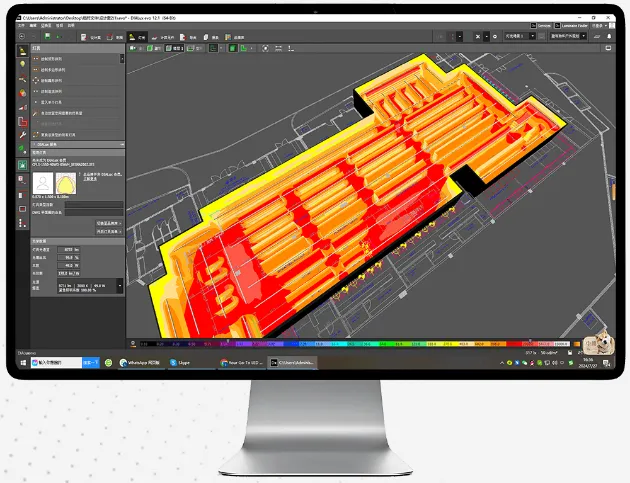This screenshot has height=483, width=630.
Task: Click the power W value field
Action: (x=68, y=266)
